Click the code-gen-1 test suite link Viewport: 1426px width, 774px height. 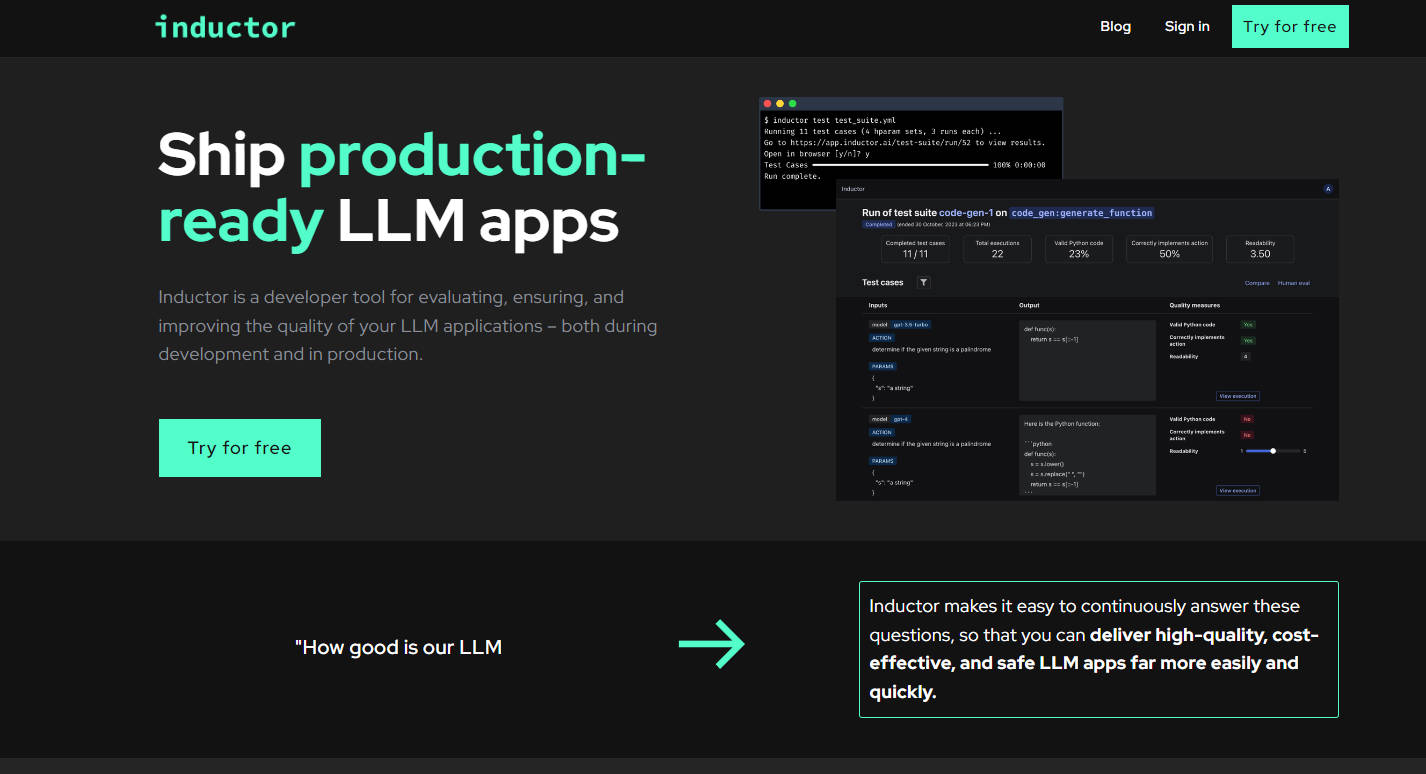coord(964,213)
